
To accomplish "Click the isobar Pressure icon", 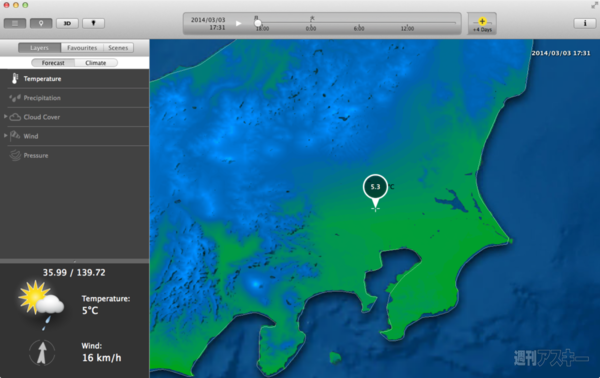I will 15,155.
